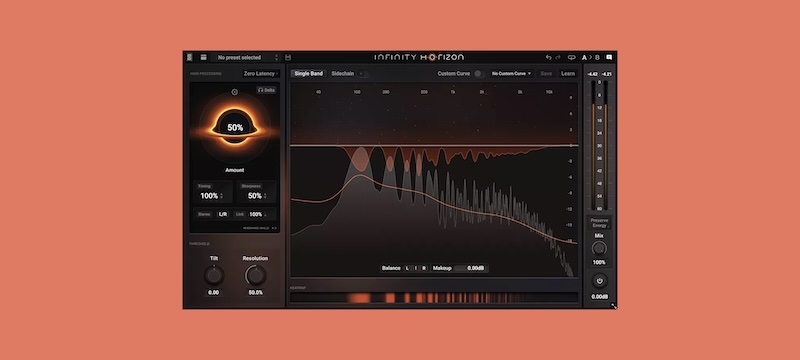This screenshot has width=800, height=360.
Task: Open the help speech-bubble icon
Action: click(x=609, y=58)
